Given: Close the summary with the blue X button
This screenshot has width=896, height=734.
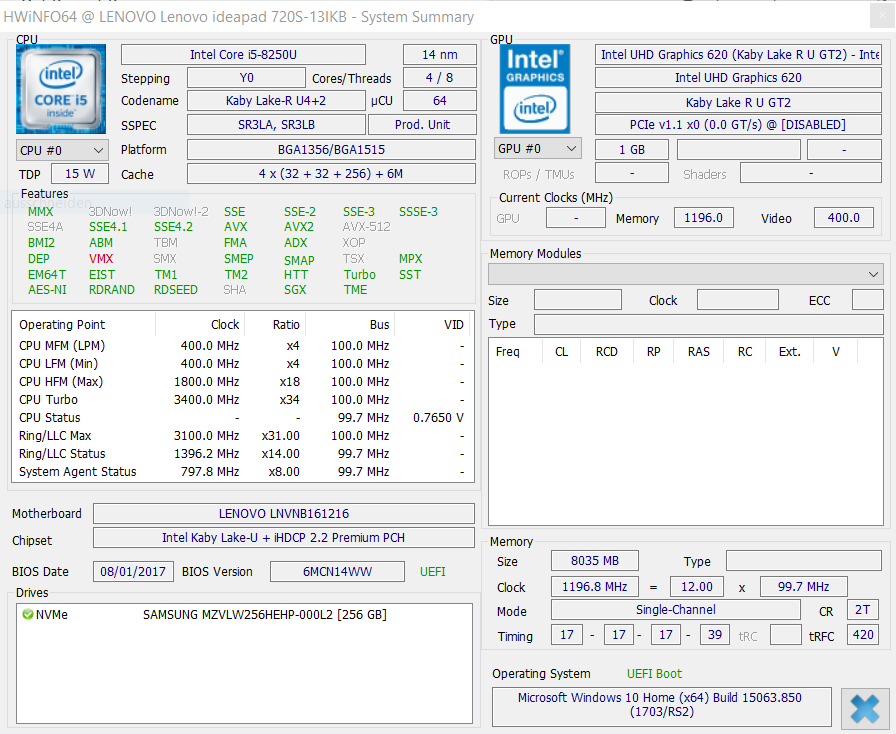Looking at the screenshot, I should pyautogui.click(x=865, y=709).
